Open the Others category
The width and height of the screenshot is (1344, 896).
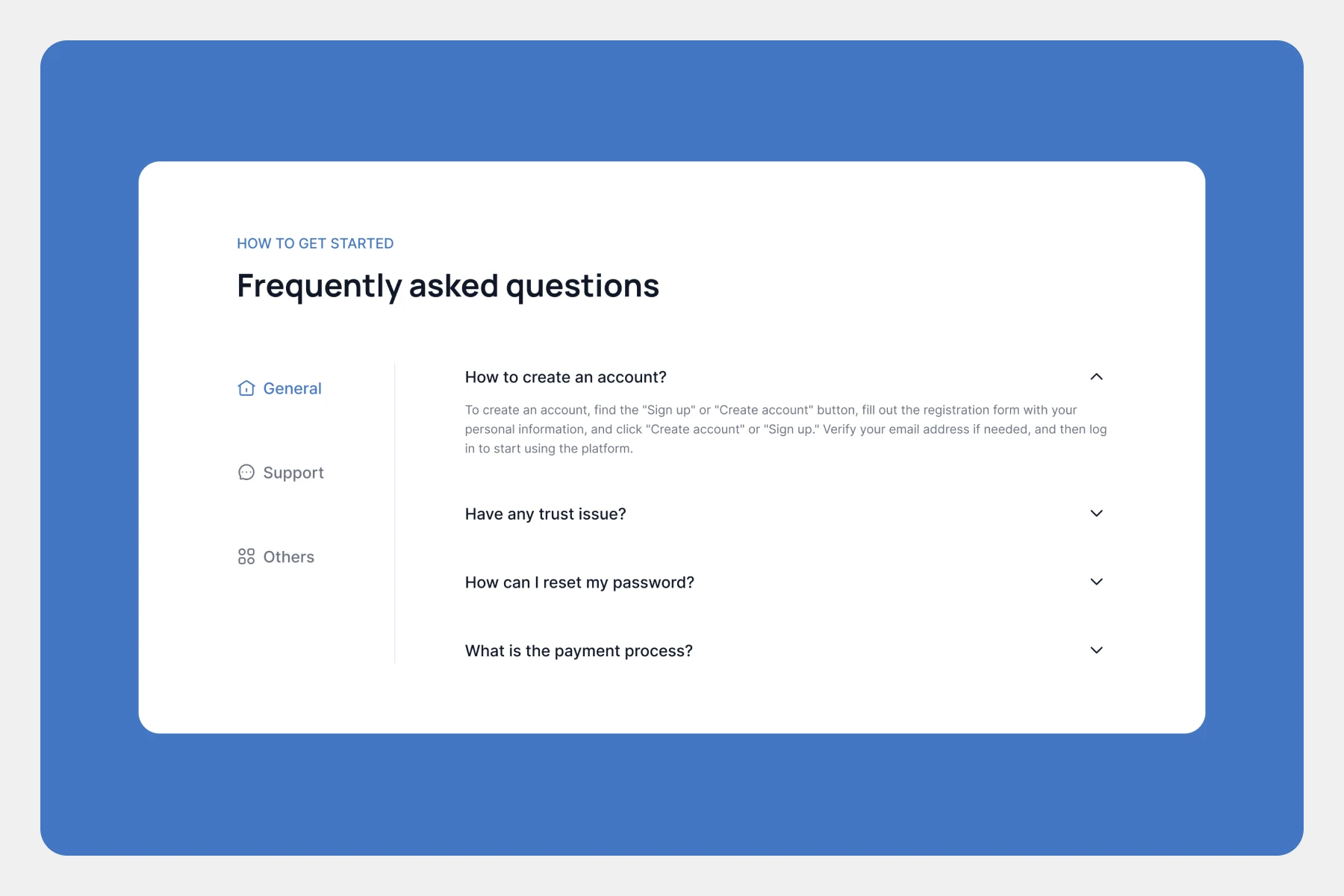tap(276, 557)
